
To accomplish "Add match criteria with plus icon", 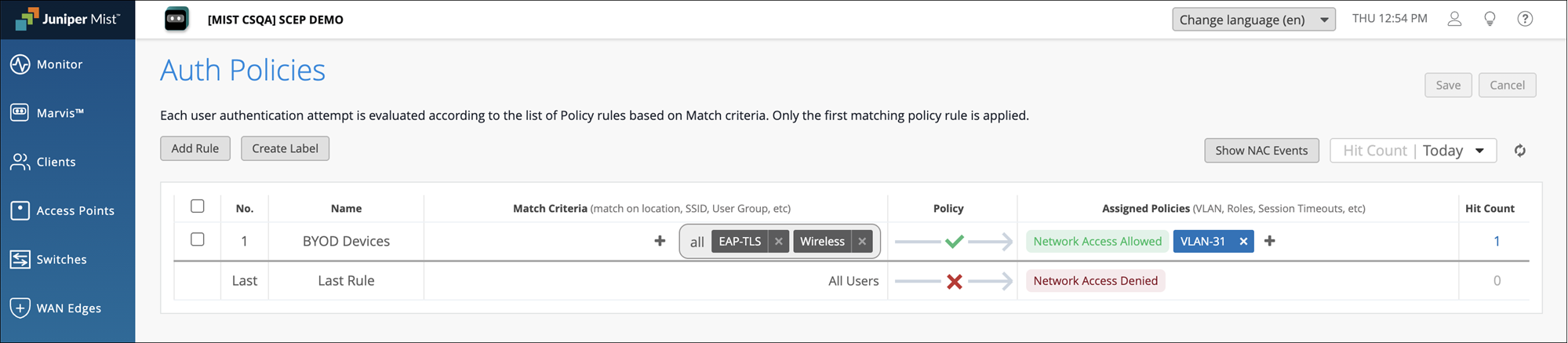I will [x=660, y=241].
